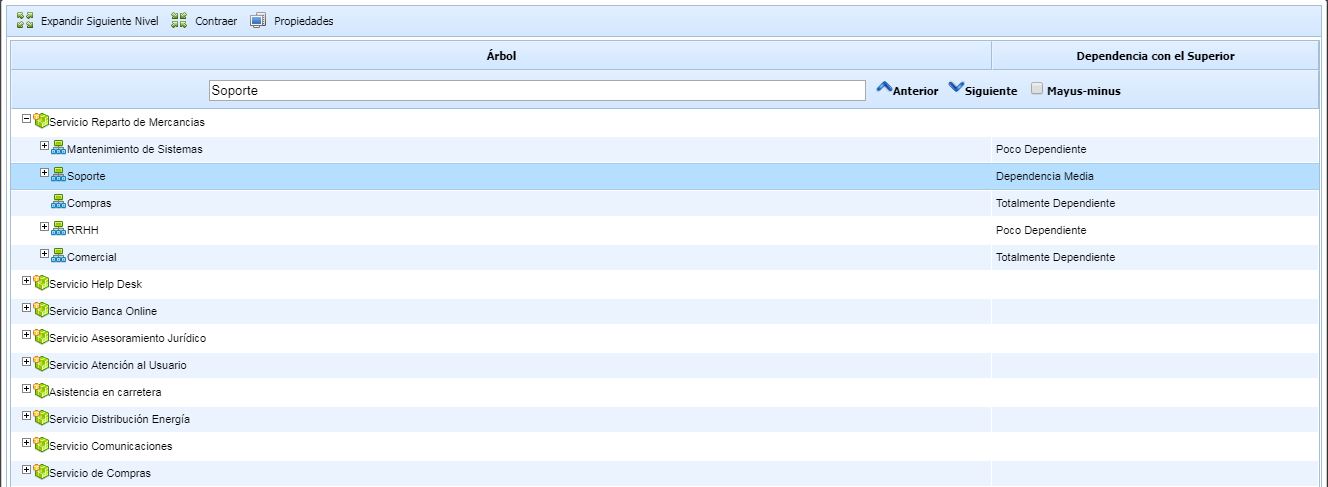Select the Servicio Comunicaciones tree item
The width and height of the screenshot is (1328, 487).
pyautogui.click(x=110, y=446)
